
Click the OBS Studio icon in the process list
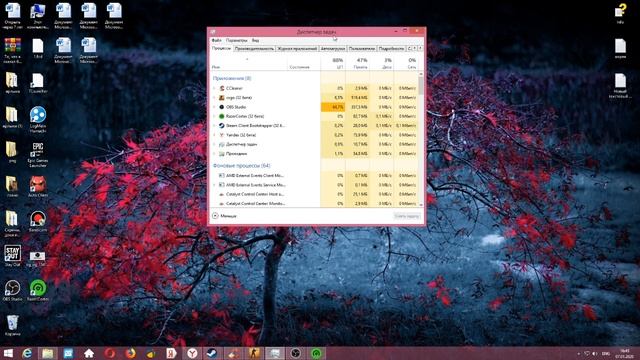click(222, 107)
